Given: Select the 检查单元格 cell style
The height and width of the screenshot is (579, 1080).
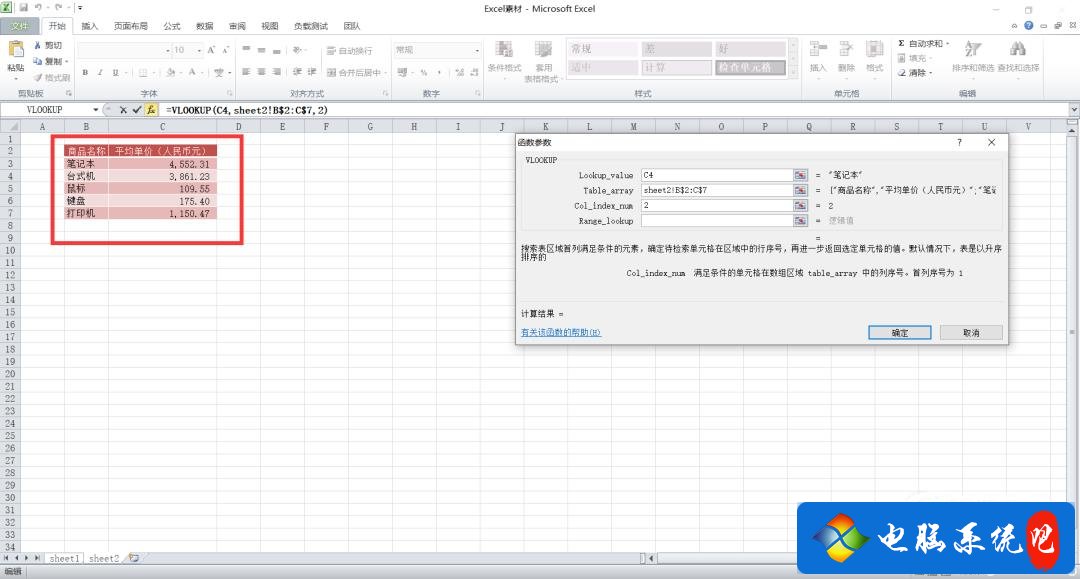Looking at the screenshot, I should (750, 67).
